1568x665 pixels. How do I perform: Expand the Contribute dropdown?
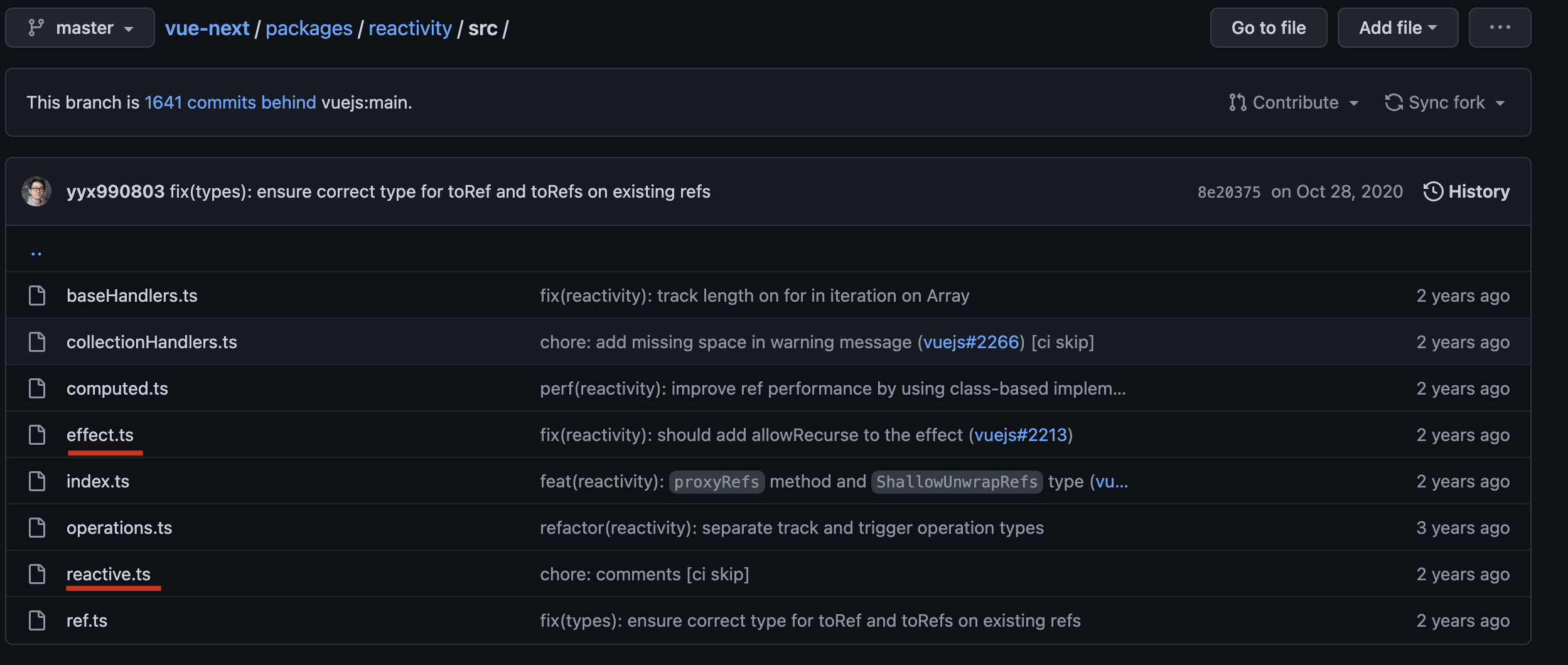(x=1294, y=102)
